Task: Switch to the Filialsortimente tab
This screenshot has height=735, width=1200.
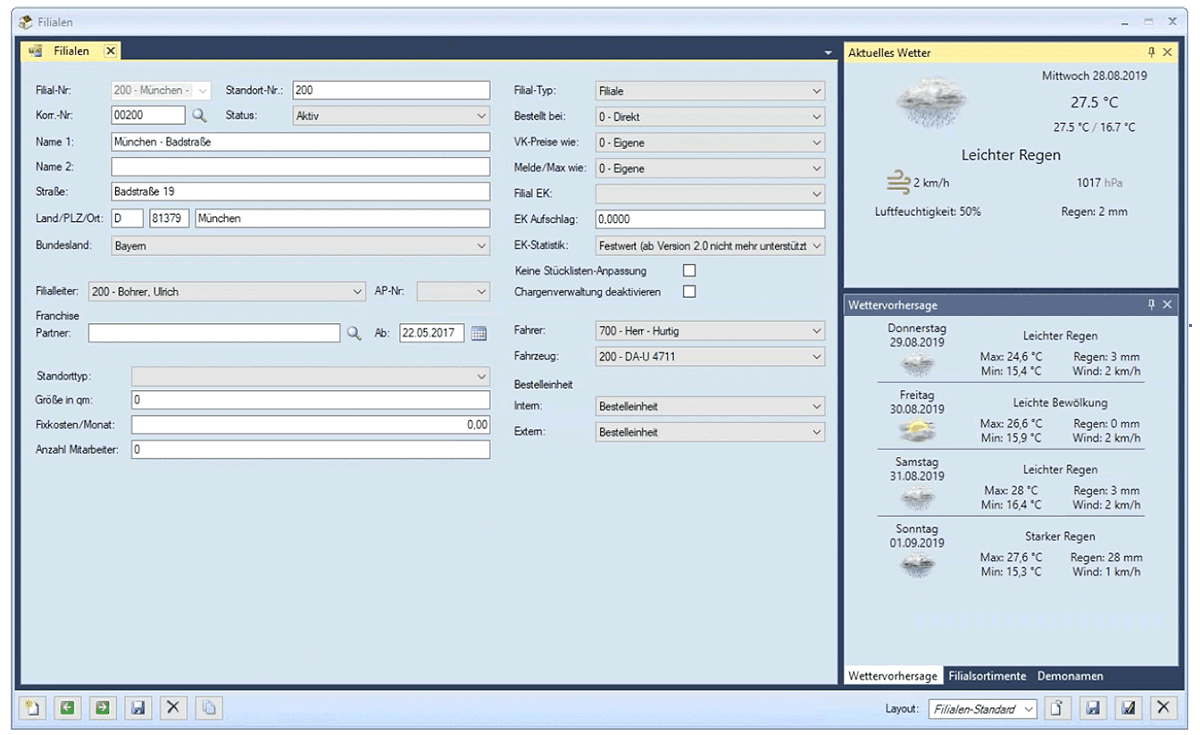Action: click(x=987, y=676)
